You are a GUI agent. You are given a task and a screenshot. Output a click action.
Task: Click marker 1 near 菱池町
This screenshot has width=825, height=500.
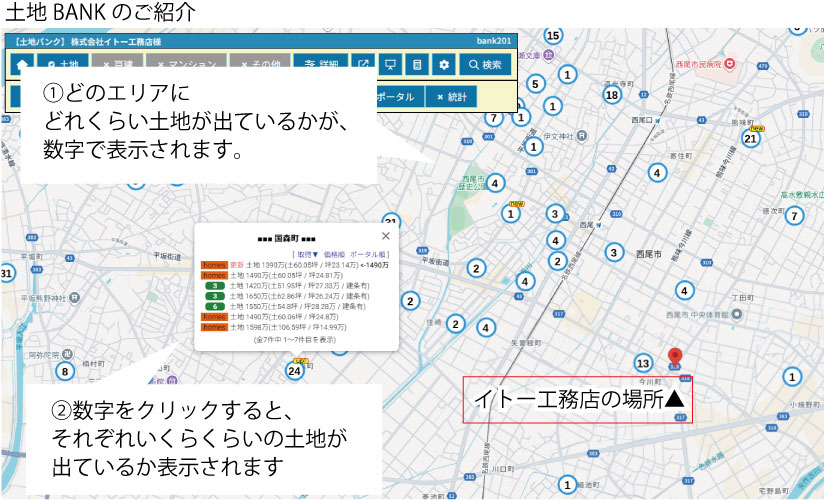[567, 484]
